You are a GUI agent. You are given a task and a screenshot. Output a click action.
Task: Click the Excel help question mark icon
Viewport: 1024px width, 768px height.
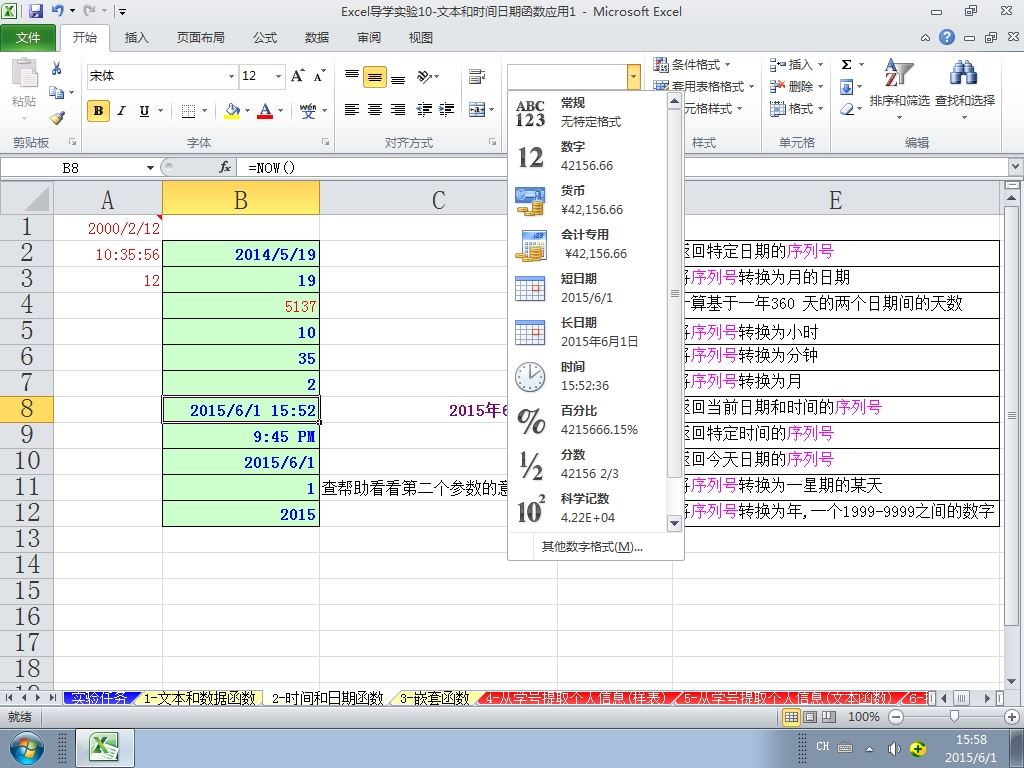coord(947,37)
